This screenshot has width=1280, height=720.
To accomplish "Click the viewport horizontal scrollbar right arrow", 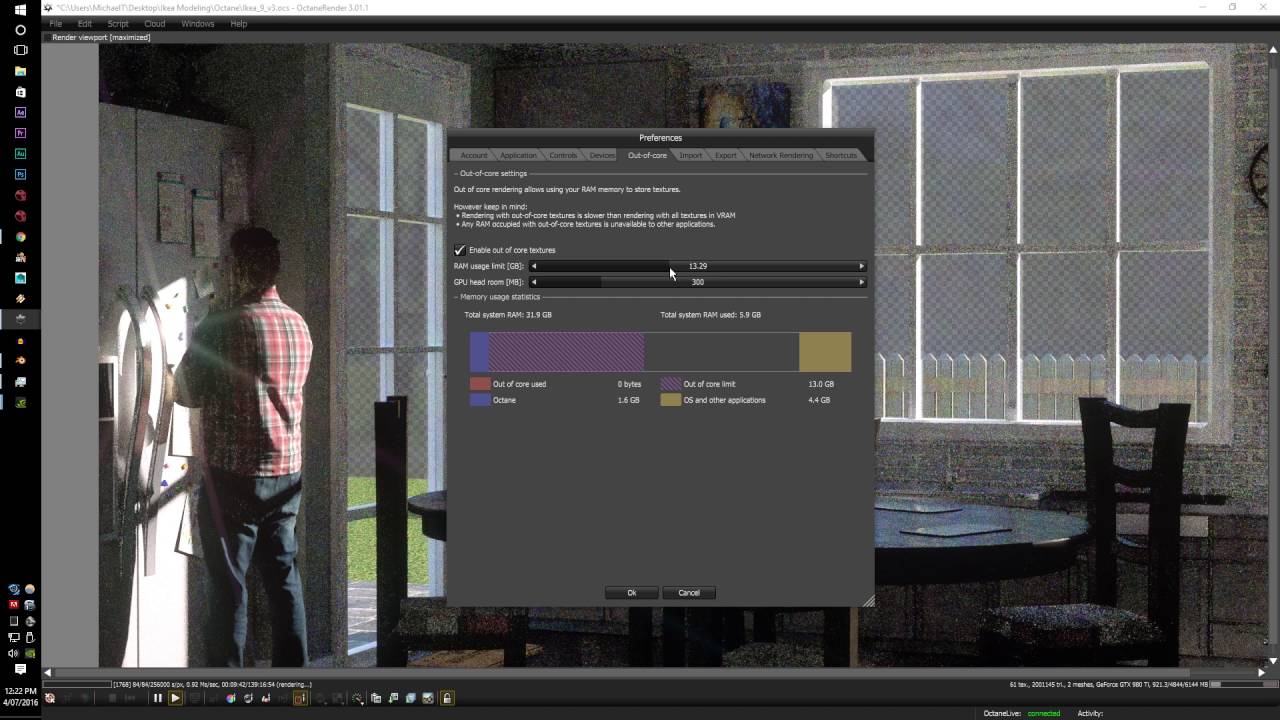I will (1261, 672).
